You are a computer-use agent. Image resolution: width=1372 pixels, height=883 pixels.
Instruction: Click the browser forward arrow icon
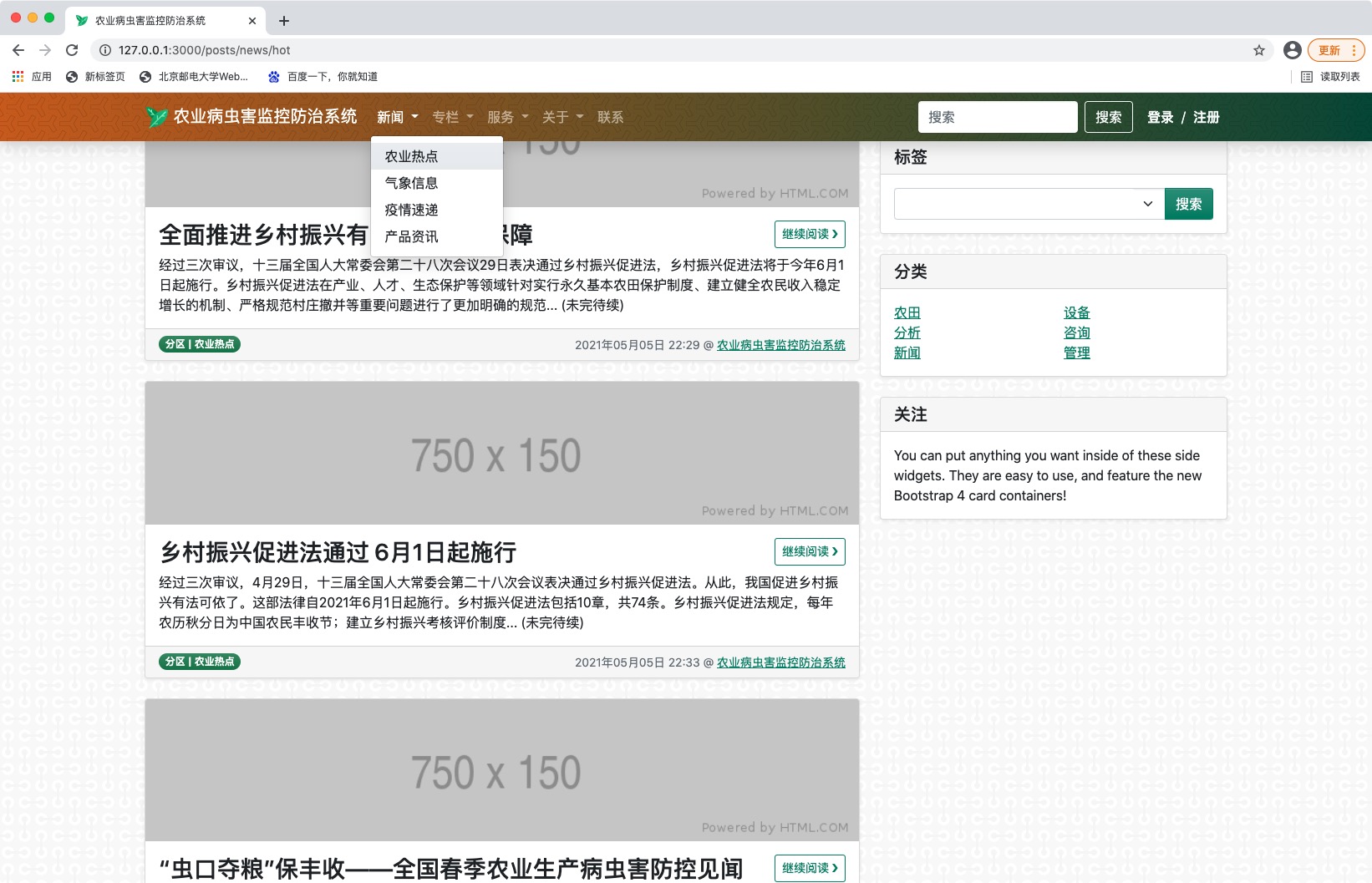click(x=45, y=50)
